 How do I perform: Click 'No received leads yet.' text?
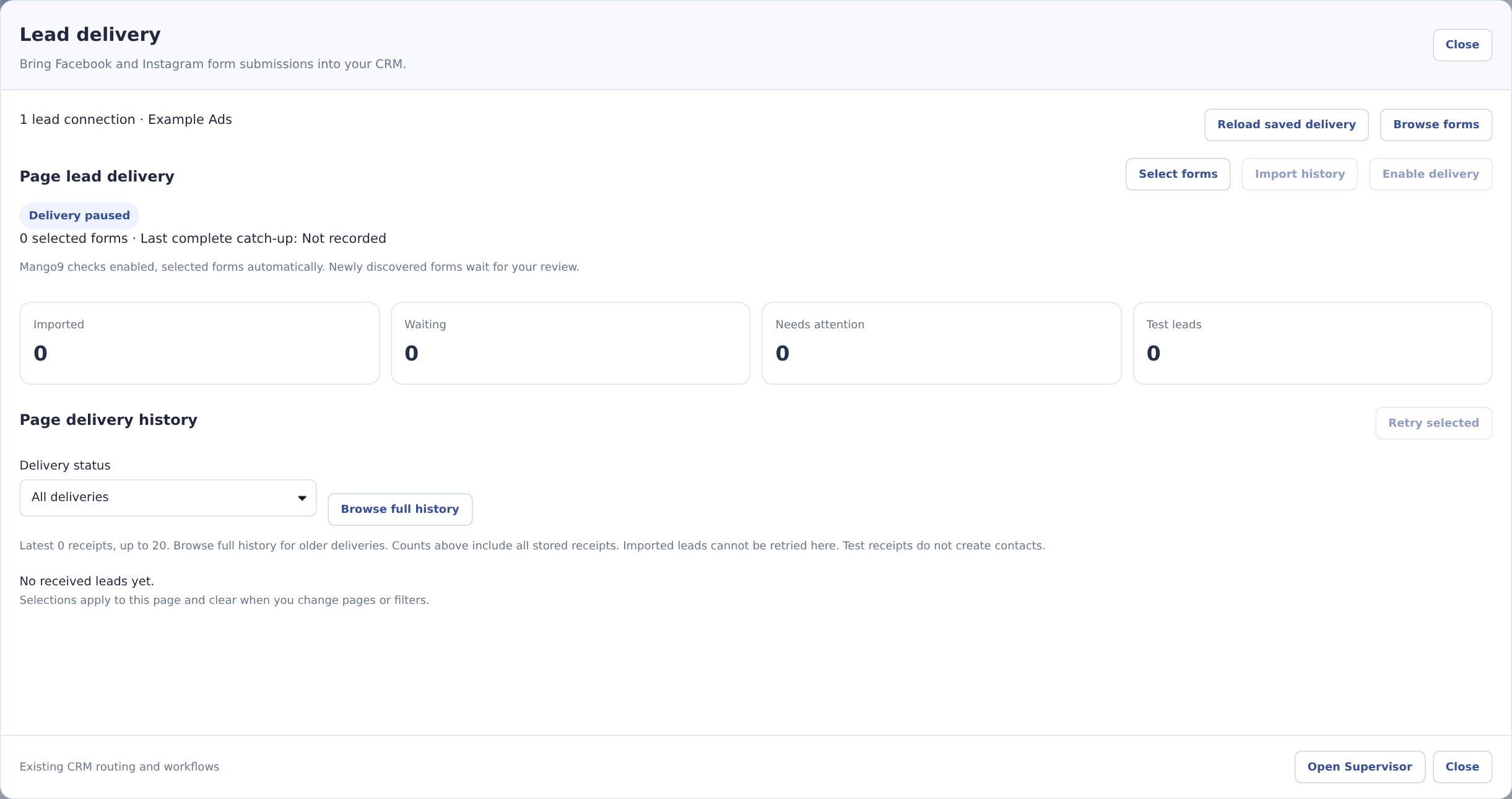coord(87,581)
